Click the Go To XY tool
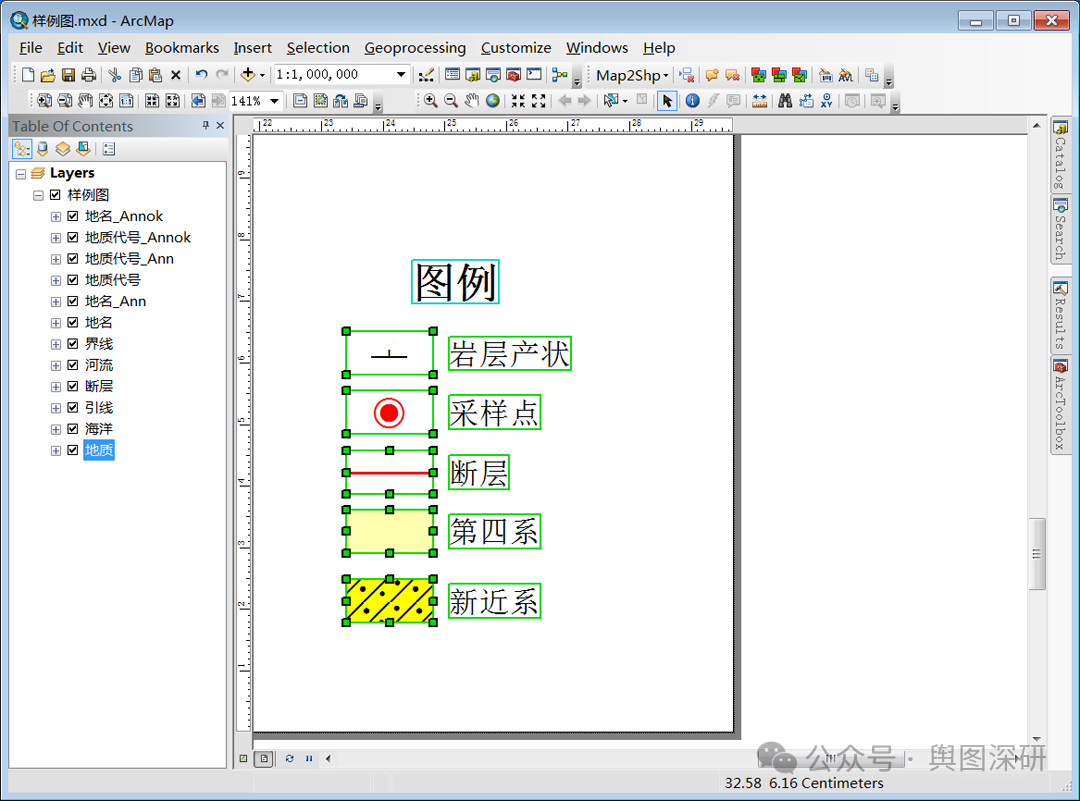 826,101
